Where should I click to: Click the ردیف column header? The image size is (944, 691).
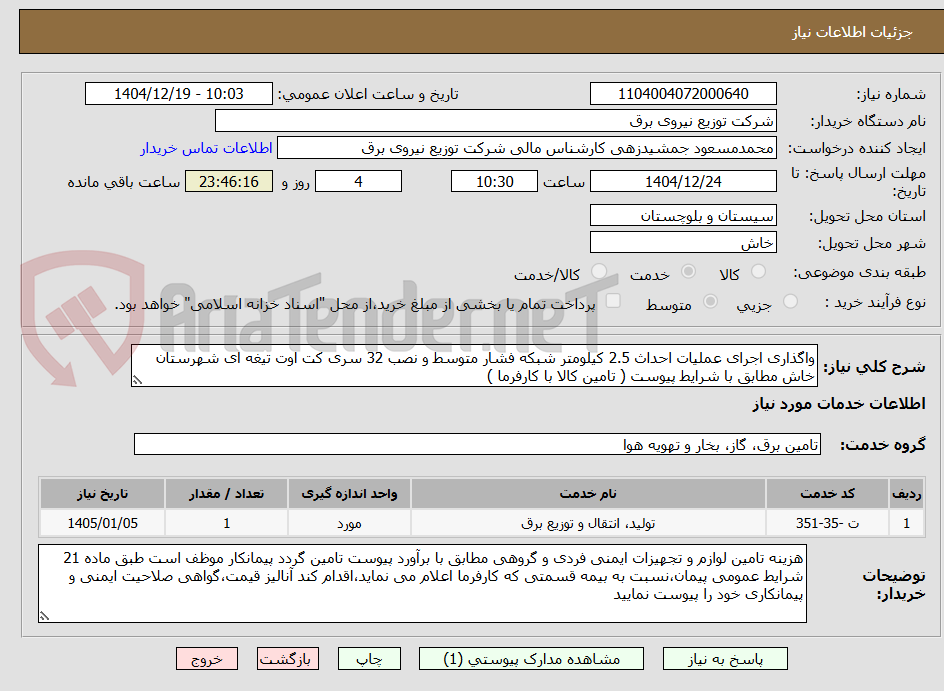(x=906, y=494)
